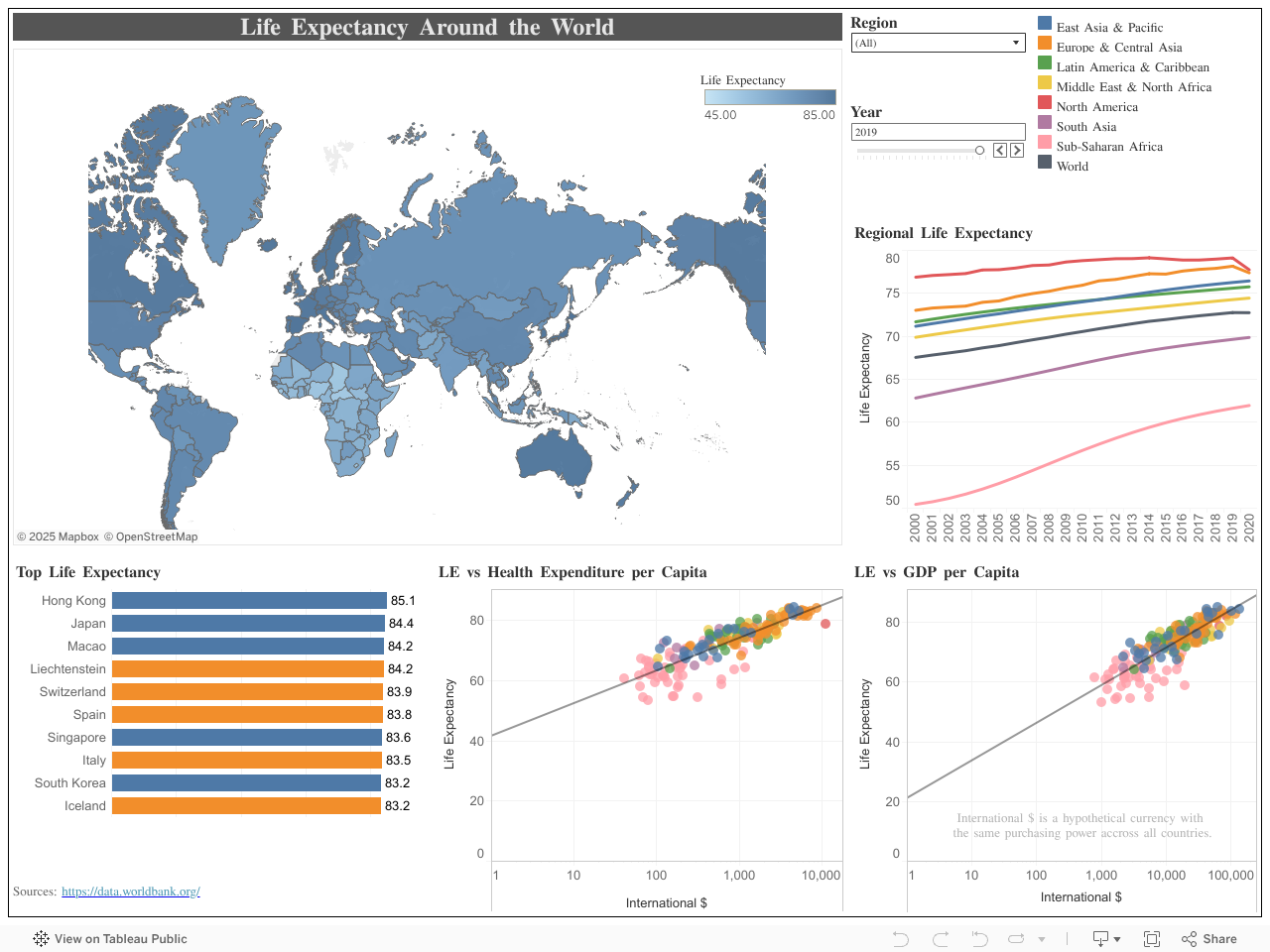Step Year back with left arrow
Image resolution: width=1270 pixels, height=952 pixels.
click(x=1000, y=150)
